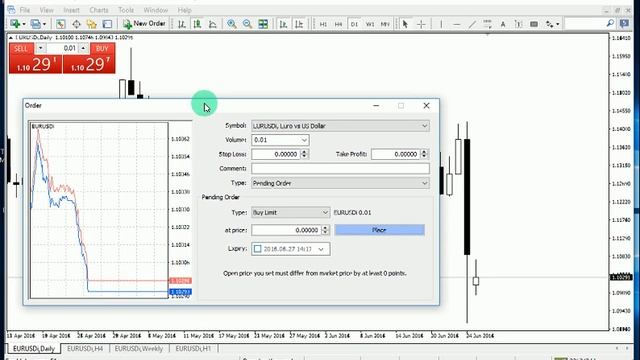Open the Help menu
This screenshot has width=640, height=360.
(184, 10)
